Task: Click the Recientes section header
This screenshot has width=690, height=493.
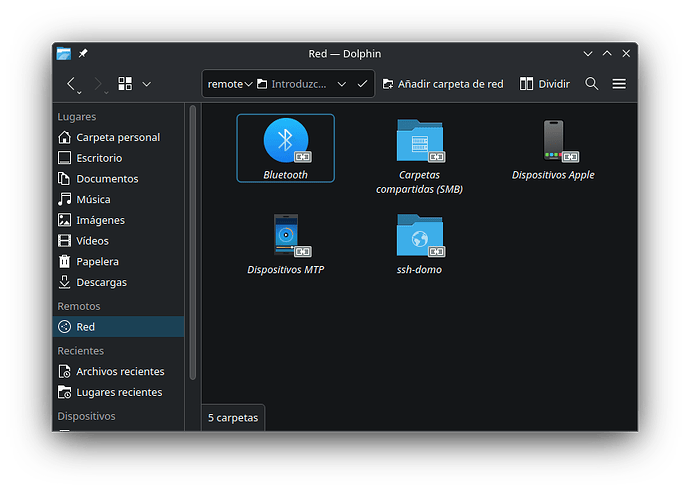Action: click(81, 351)
